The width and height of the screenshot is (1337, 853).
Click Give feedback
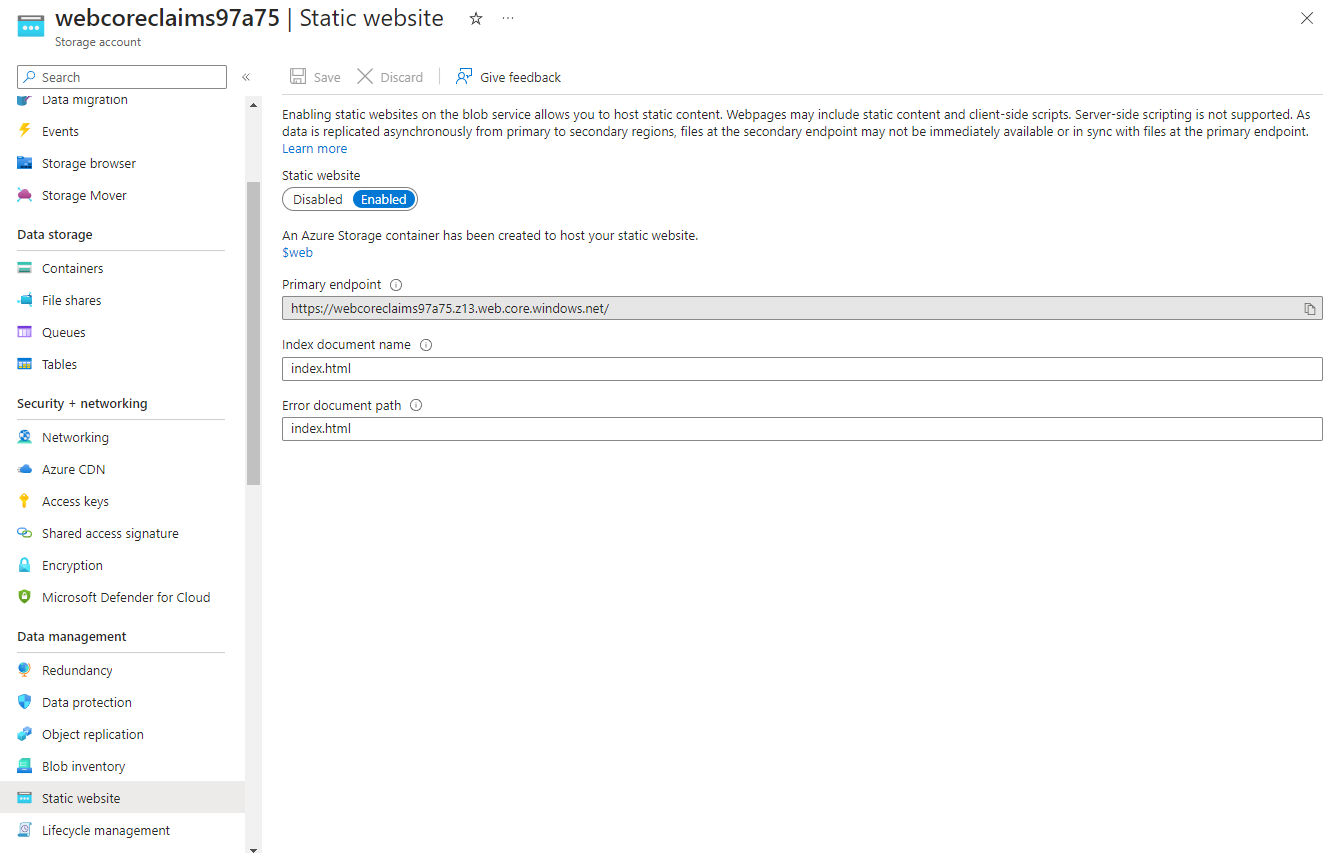508,77
